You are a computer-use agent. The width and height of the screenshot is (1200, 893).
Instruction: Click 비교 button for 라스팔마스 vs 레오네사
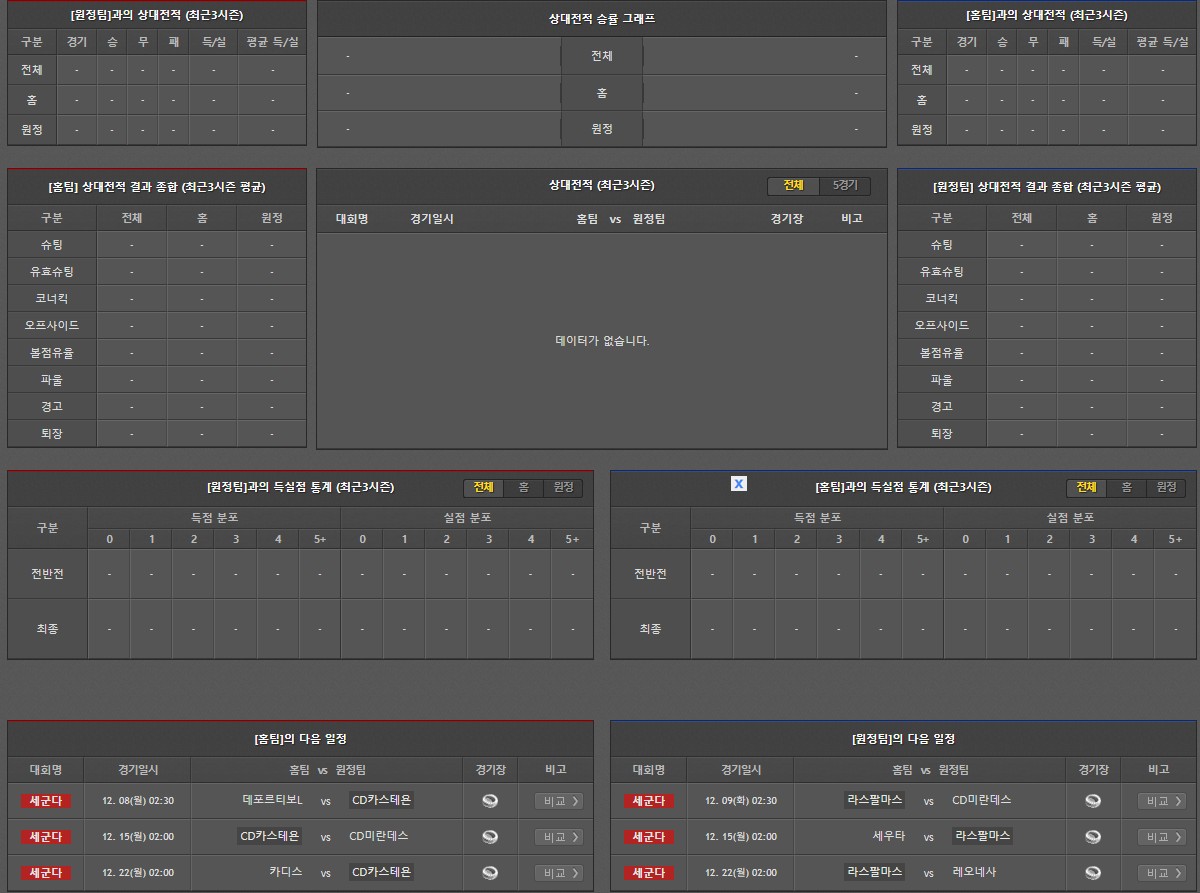click(x=1162, y=873)
